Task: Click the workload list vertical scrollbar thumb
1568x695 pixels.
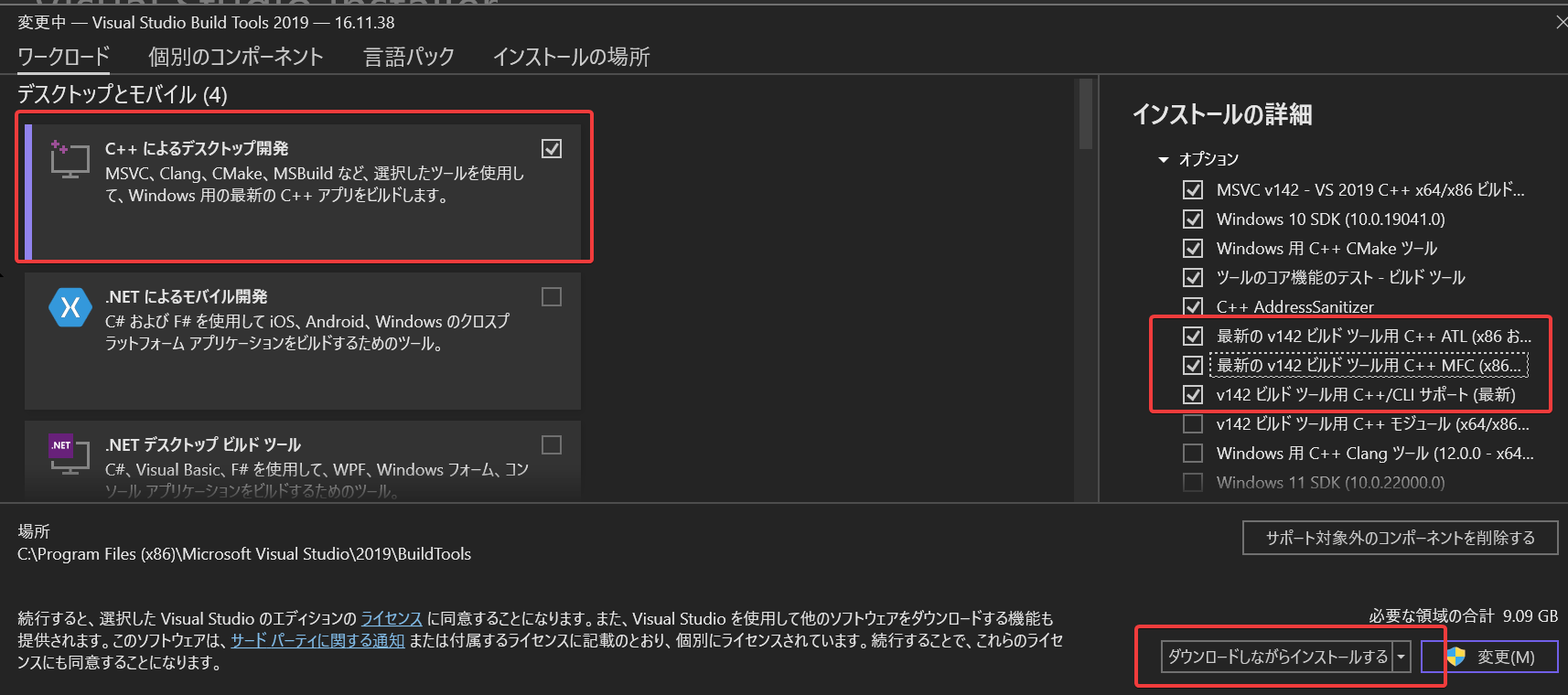Action: (x=1086, y=113)
